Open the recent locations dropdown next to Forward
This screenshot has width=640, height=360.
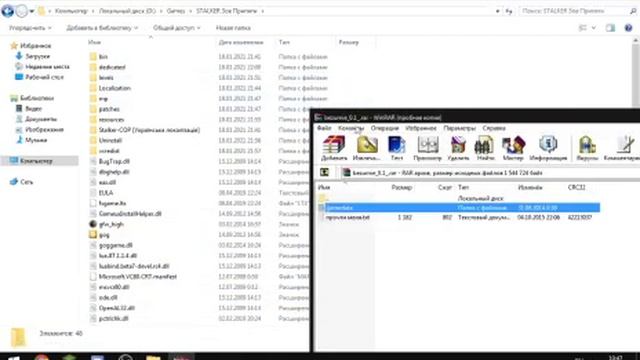32,11
